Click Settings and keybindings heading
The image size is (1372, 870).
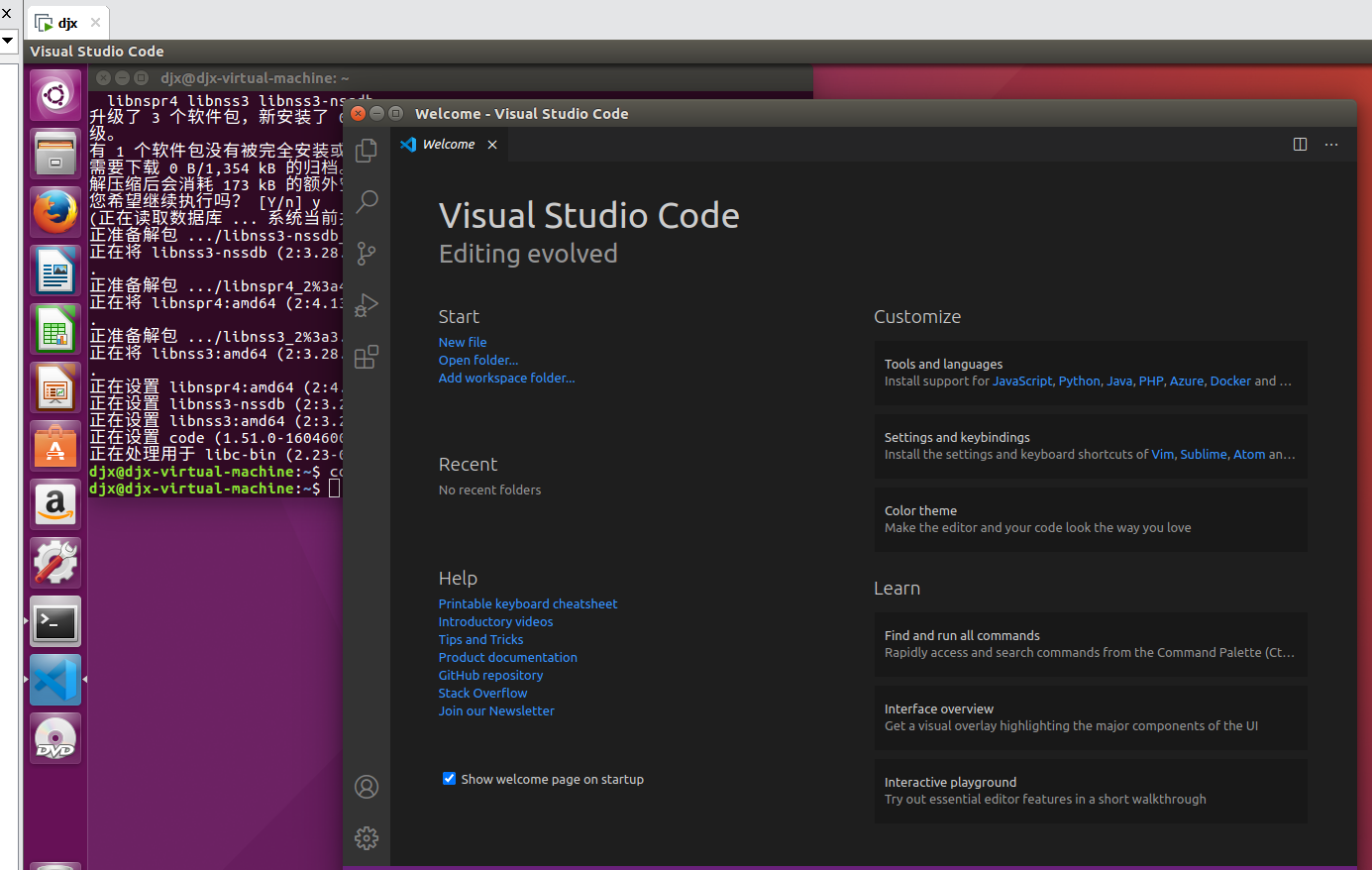pyautogui.click(x=957, y=437)
